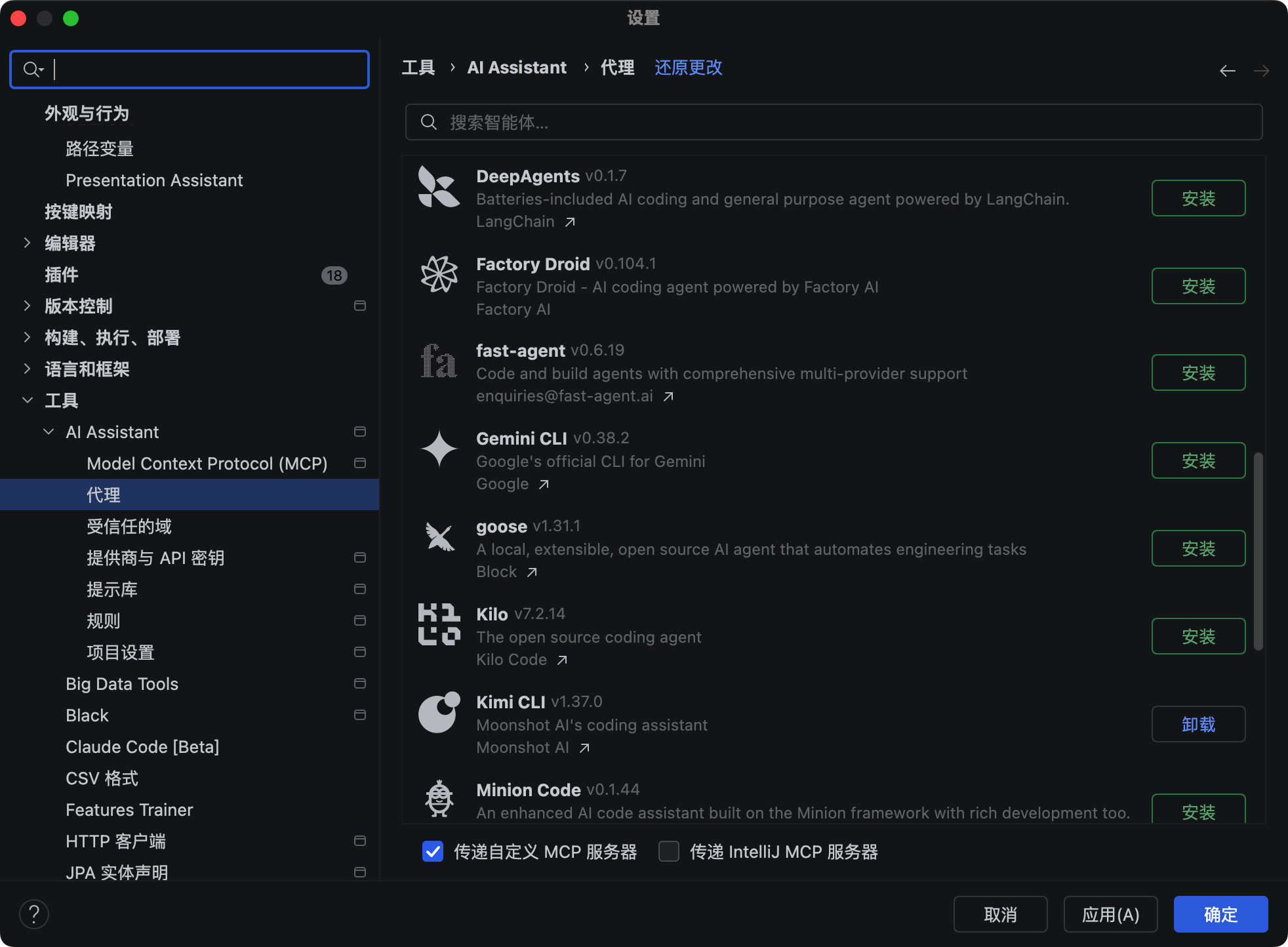Click the Kimi CLI logo icon
Viewport: 1288px width, 947px height.
coord(439,712)
